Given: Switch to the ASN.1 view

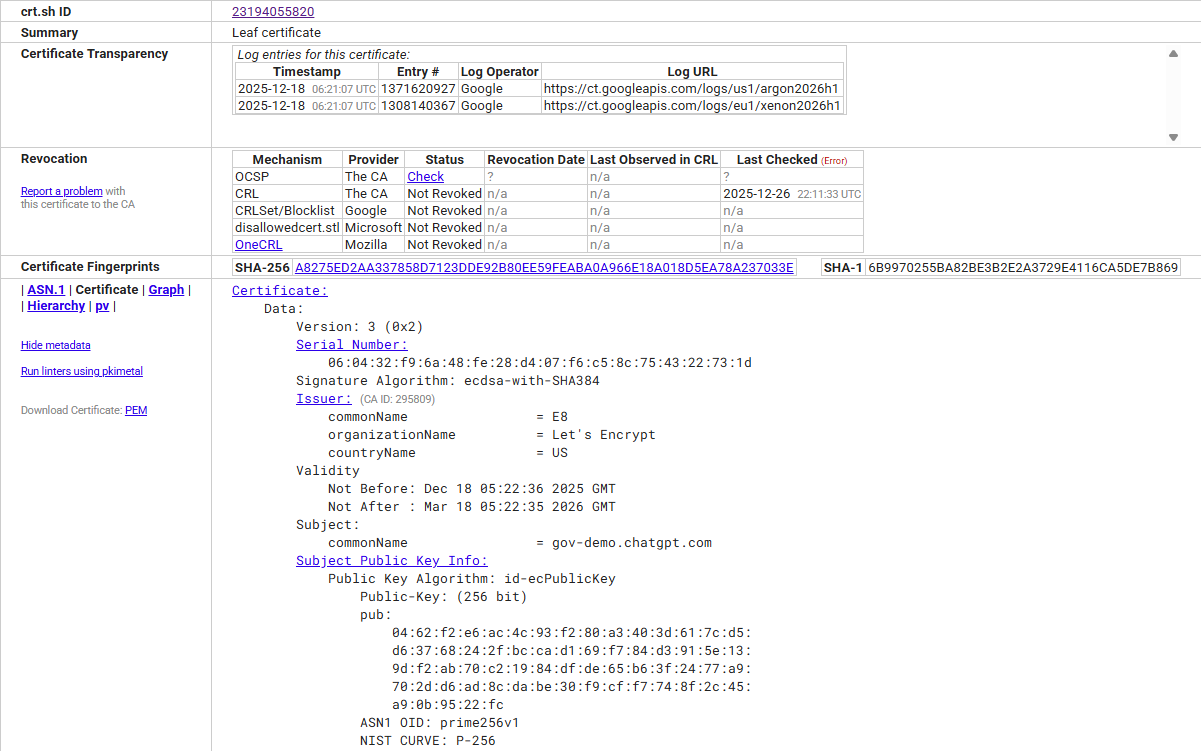Looking at the screenshot, I should (x=46, y=289).
